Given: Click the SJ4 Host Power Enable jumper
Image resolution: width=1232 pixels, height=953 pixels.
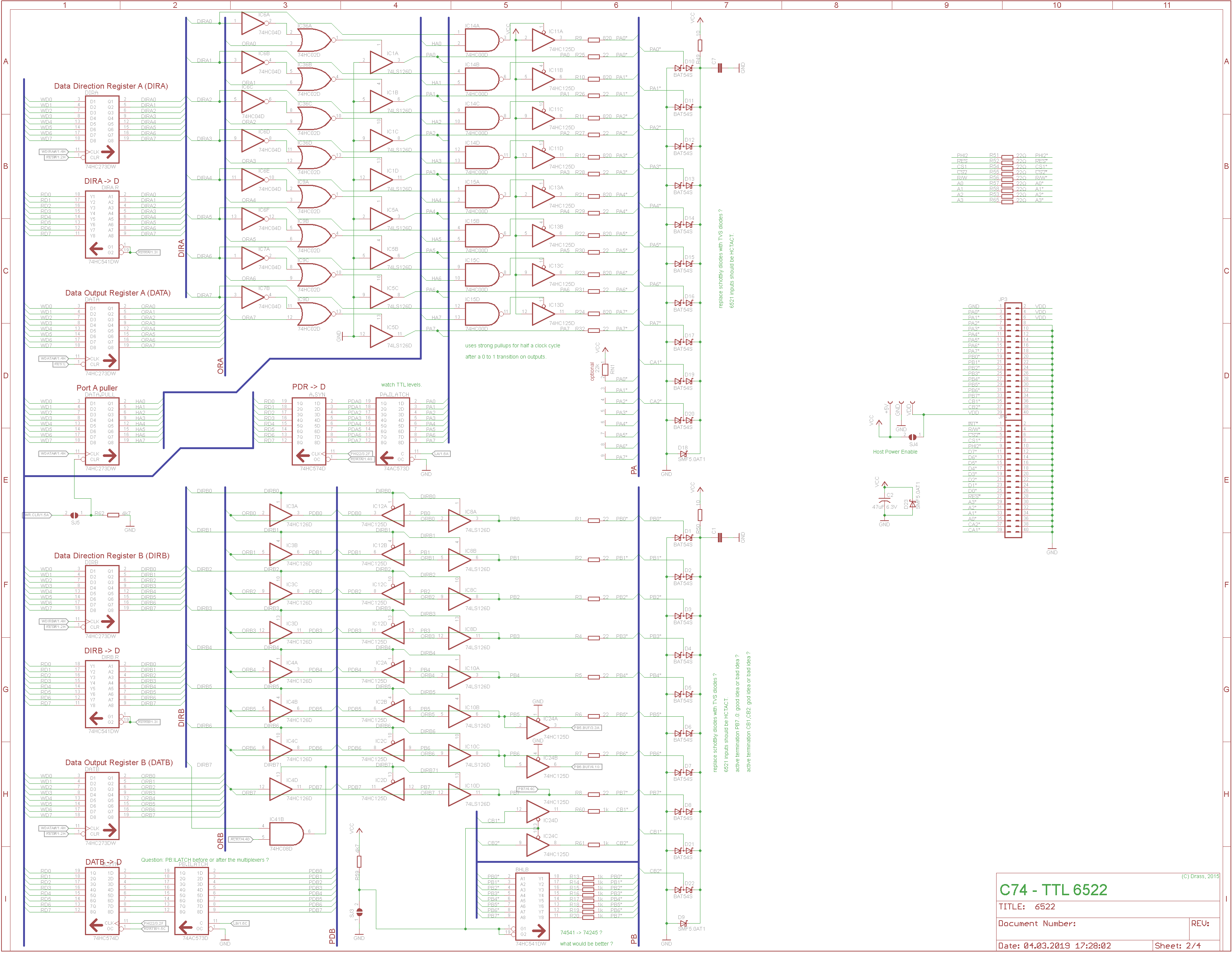Looking at the screenshot, I should [912, 437].
